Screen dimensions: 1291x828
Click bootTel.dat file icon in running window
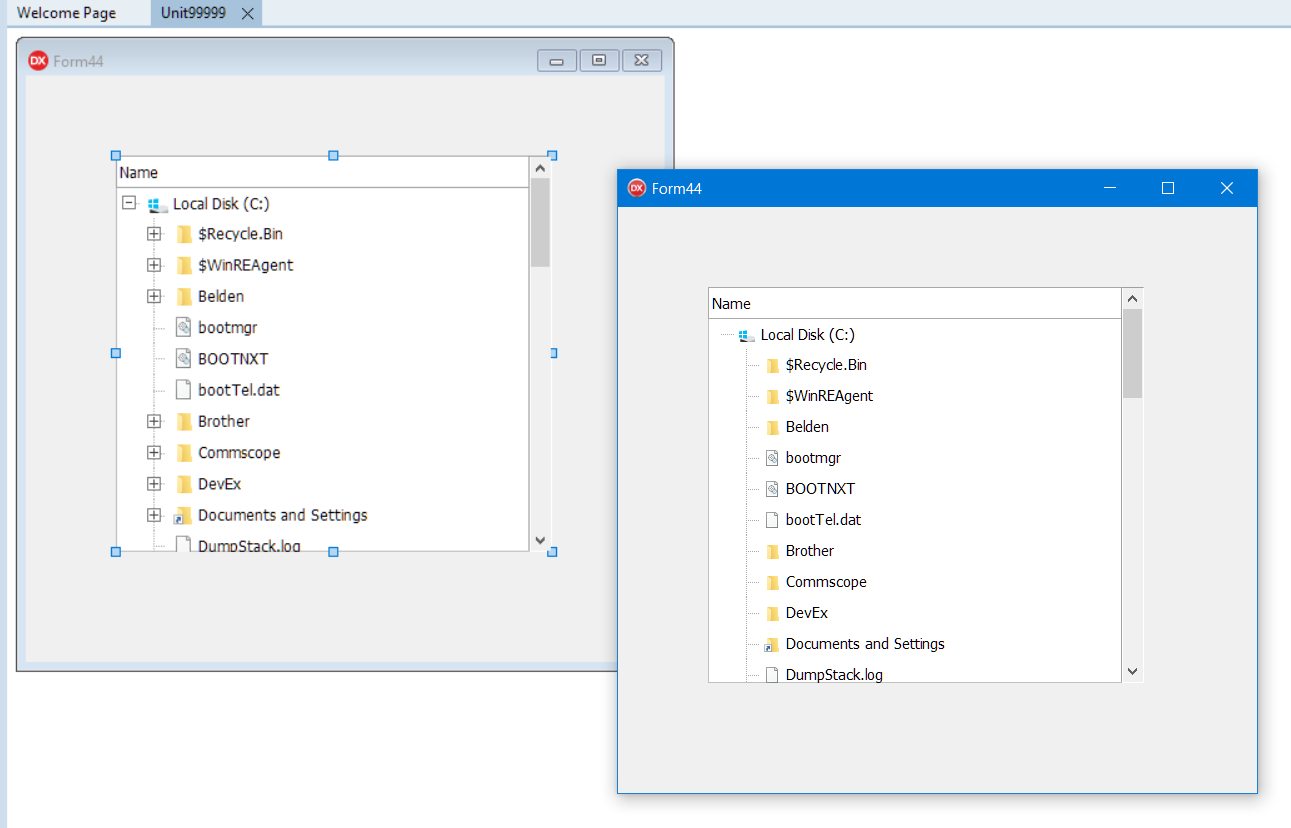click(x=771, y=520)
